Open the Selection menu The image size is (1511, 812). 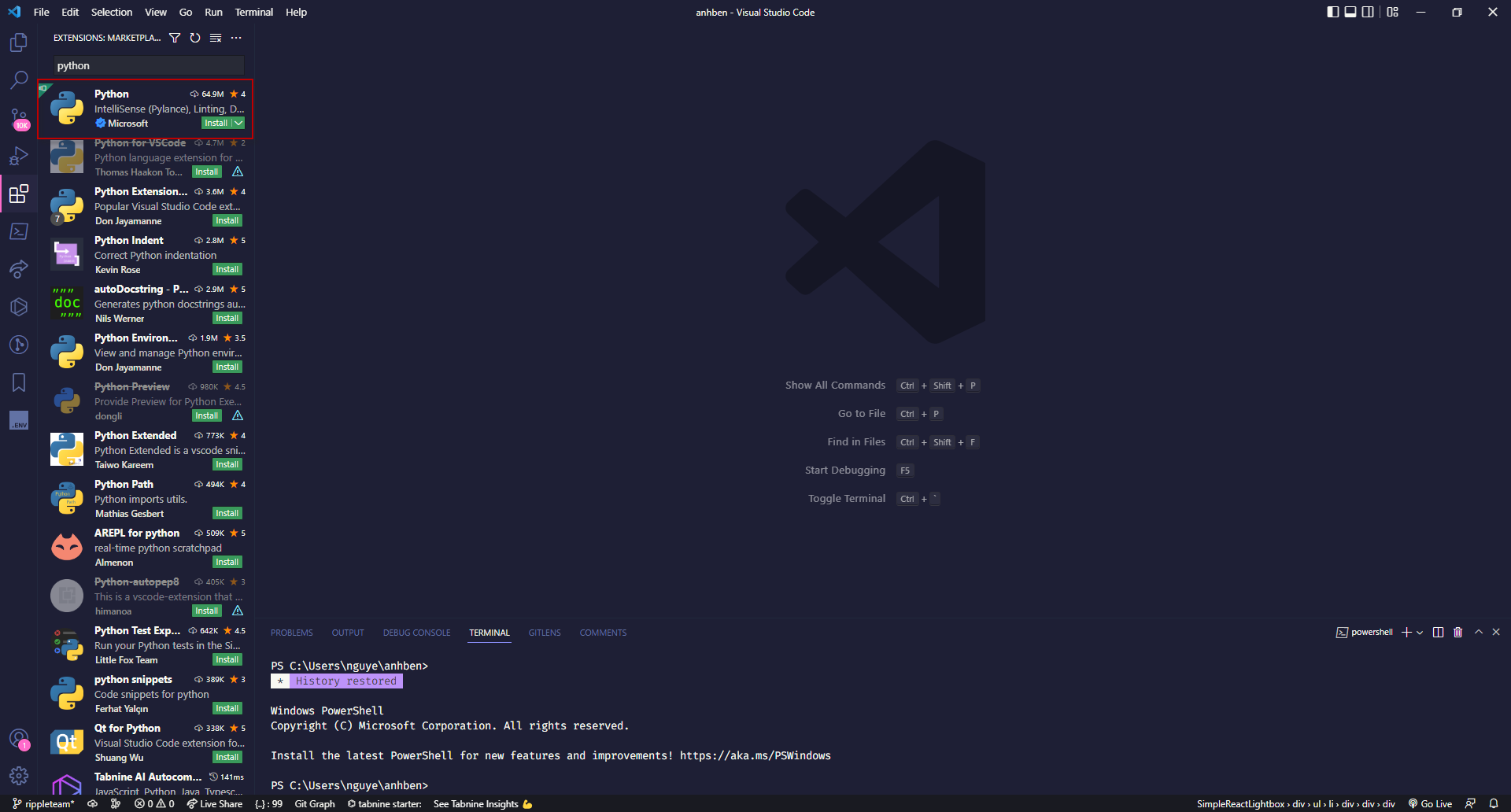(x=112, y=12)
